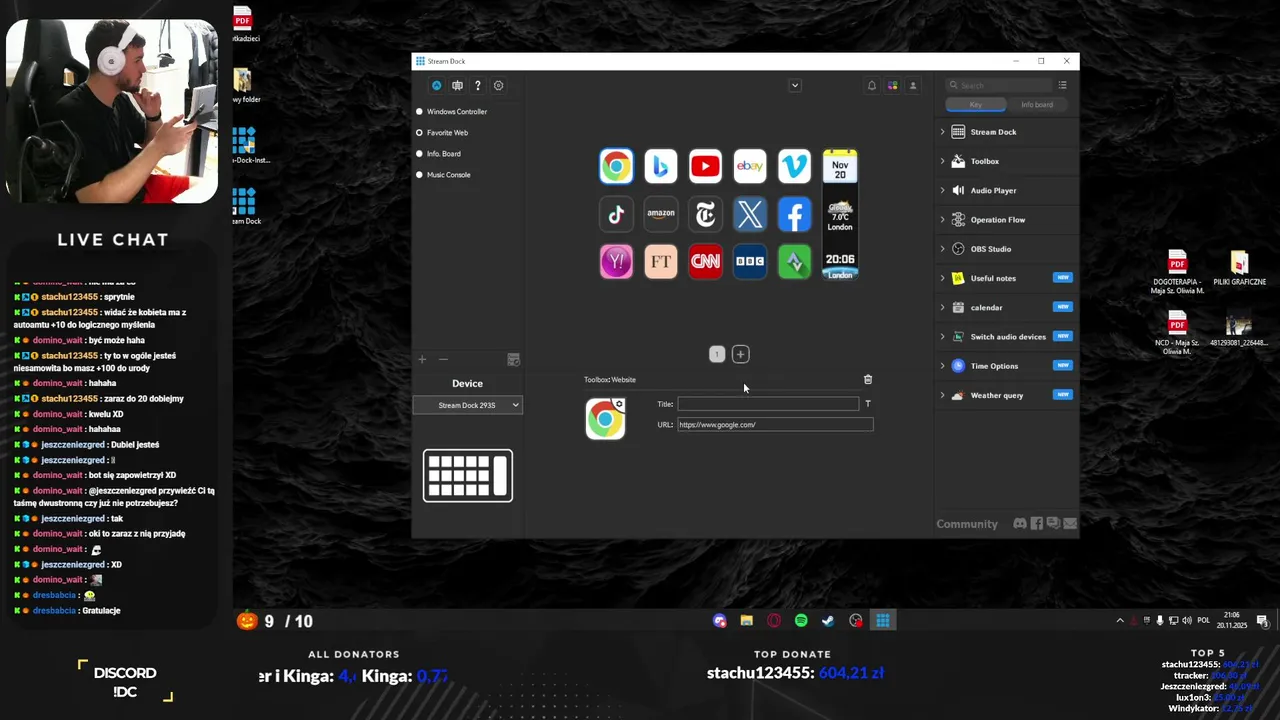The image size is (1280, 720).
Task: Click the Title input field
Action: click(768, 404)
